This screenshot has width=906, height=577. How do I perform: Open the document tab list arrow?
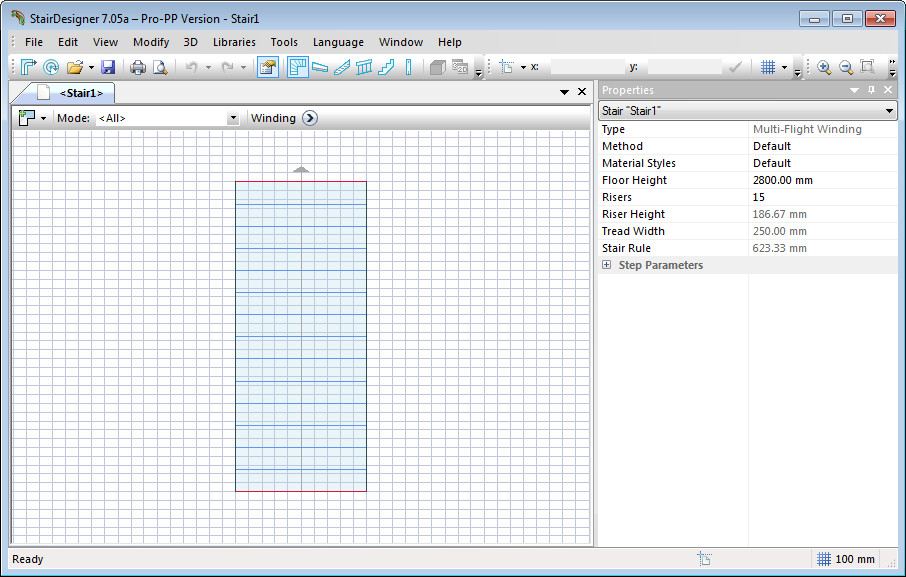(x=565, y=92)
